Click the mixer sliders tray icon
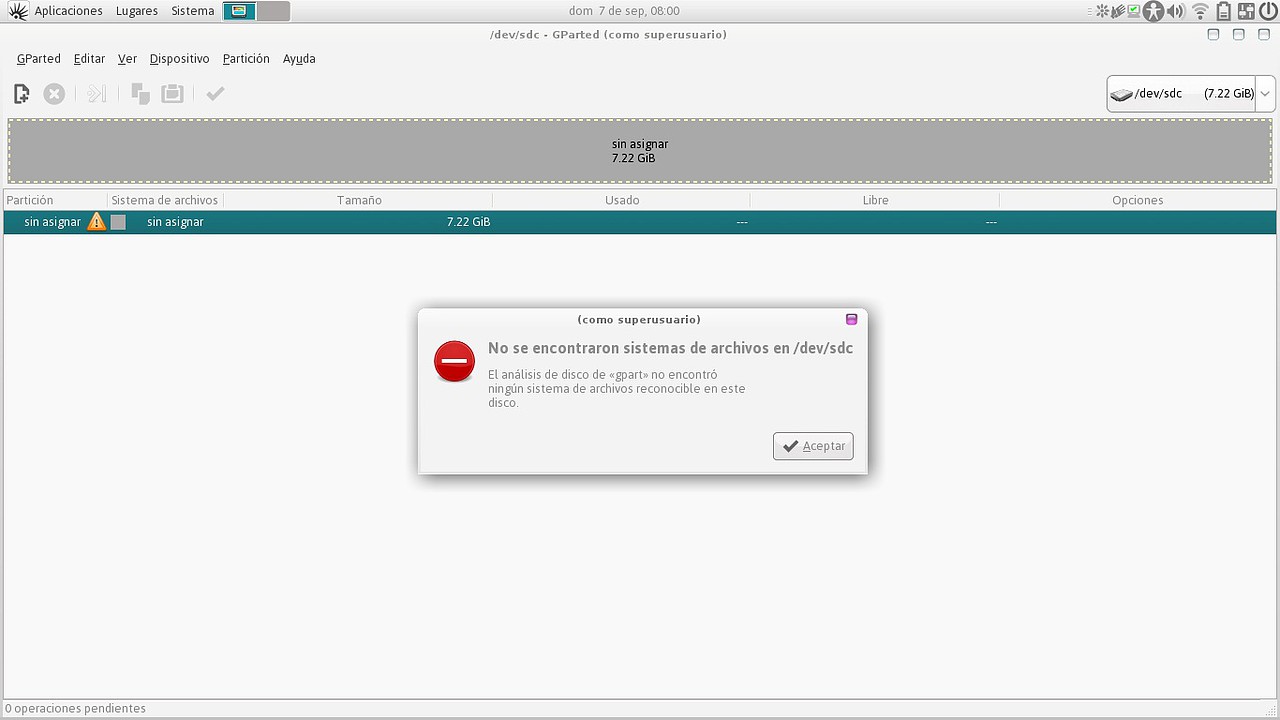 tap(1245, 11)
